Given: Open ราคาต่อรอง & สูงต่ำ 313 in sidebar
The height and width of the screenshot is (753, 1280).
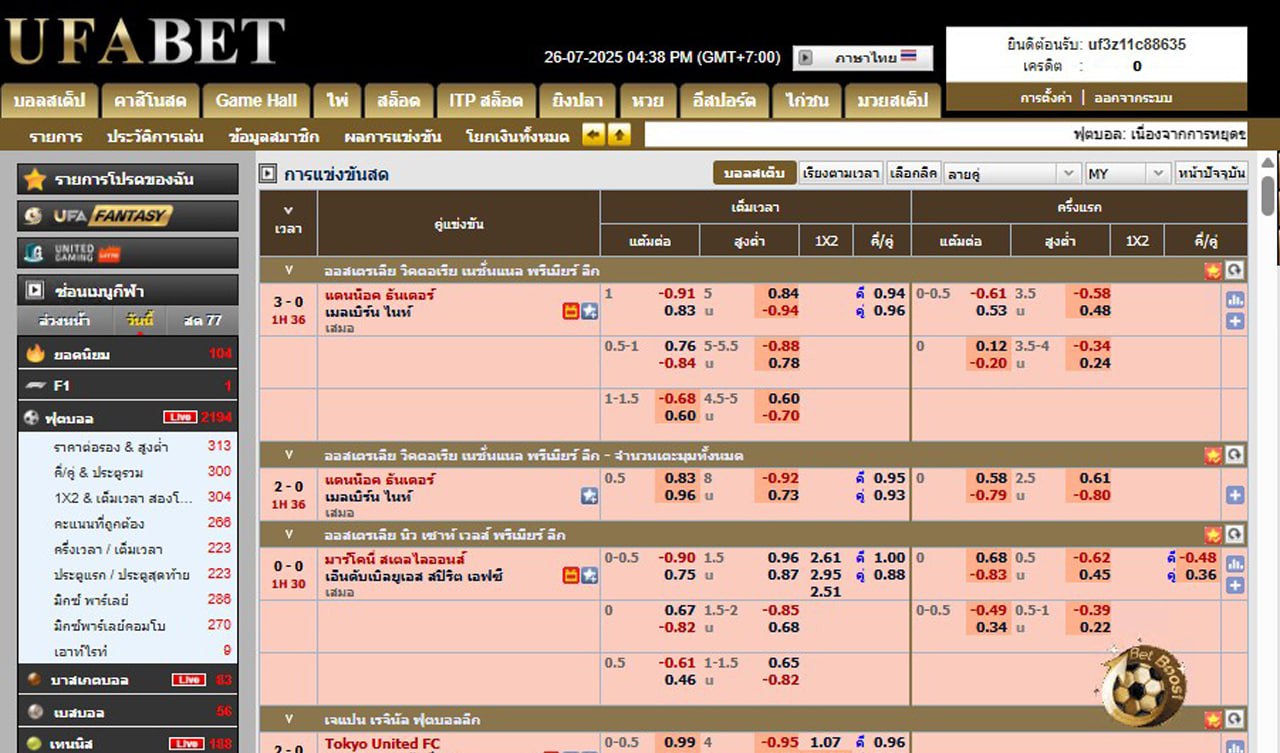Looking at the screenshot, I should [128, 446].
